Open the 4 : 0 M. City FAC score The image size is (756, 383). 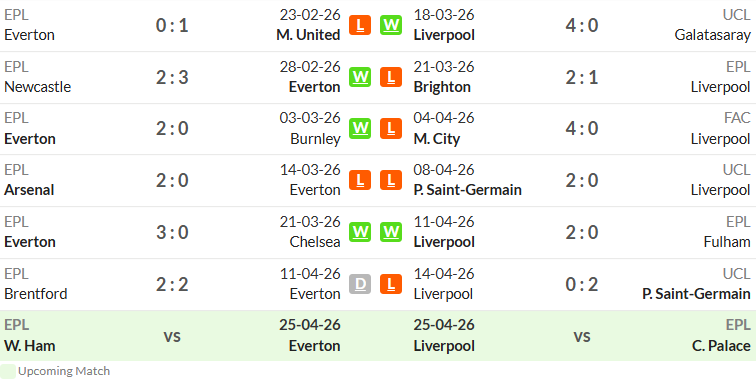point(582,129)
